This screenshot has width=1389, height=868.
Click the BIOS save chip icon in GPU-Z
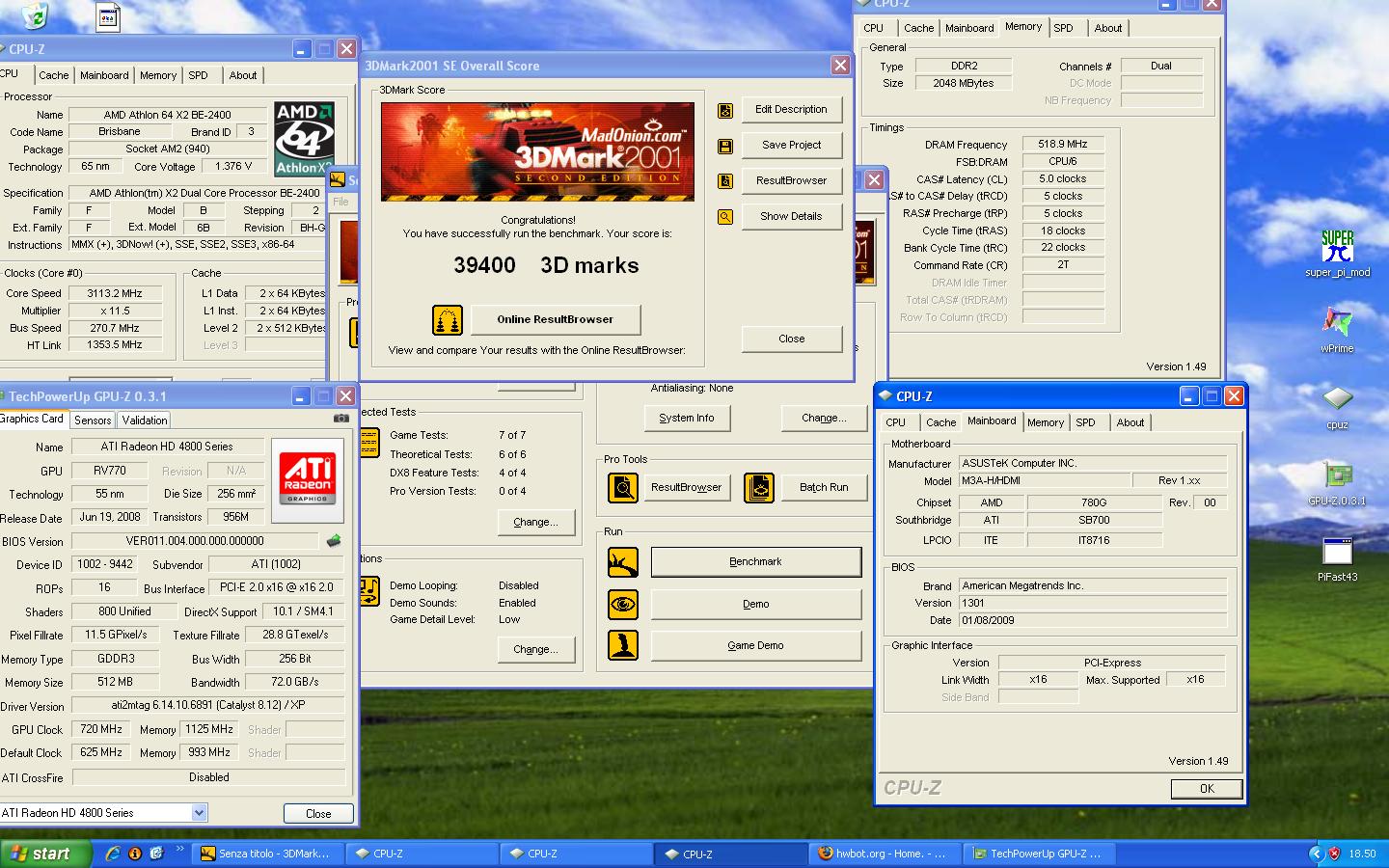coord(334,541)
